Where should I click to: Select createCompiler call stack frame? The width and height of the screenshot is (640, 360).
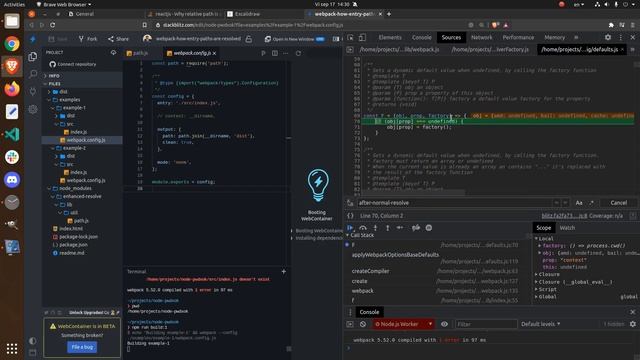(370, 271)
